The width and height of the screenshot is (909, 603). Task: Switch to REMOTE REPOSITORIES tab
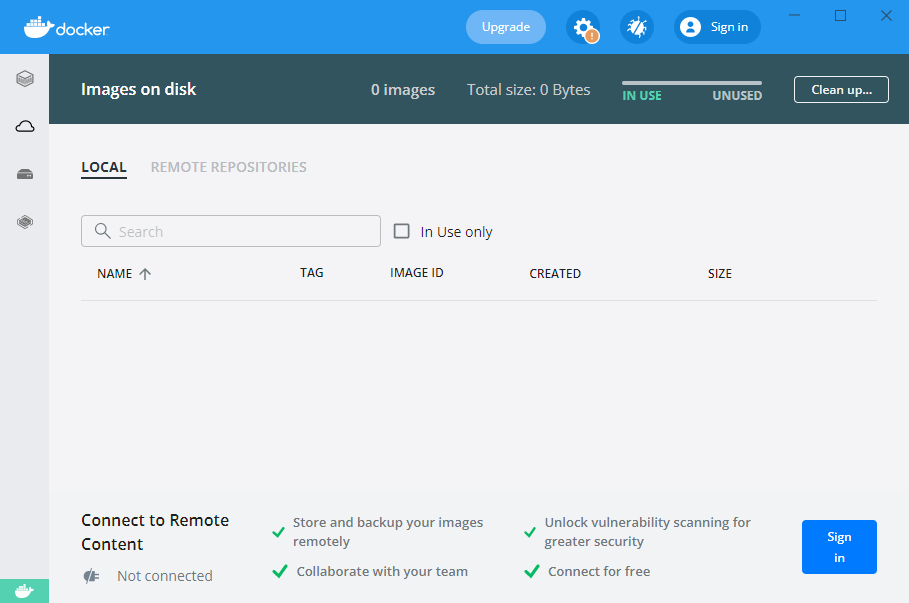point(228,168)
